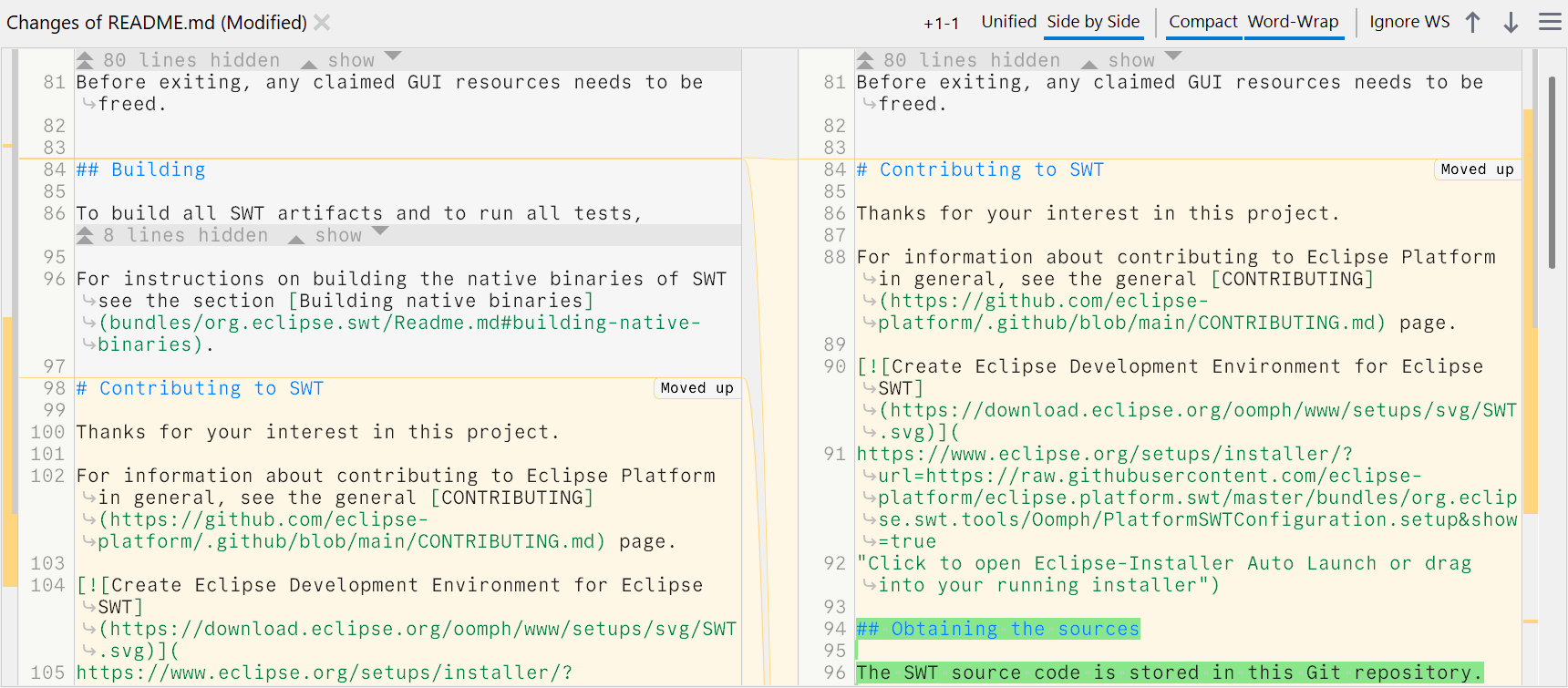Image resolution: width=1568 pixels, height=688 pixels.
Task: Expand upward the 8 lines hidden
Action: tap(85, 235)
